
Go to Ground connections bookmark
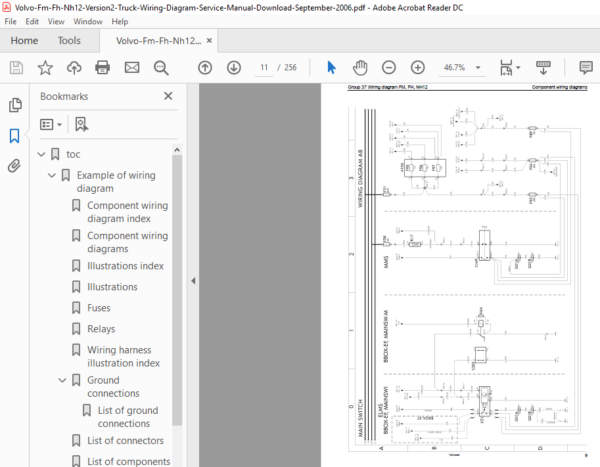(x=113, y=387)
